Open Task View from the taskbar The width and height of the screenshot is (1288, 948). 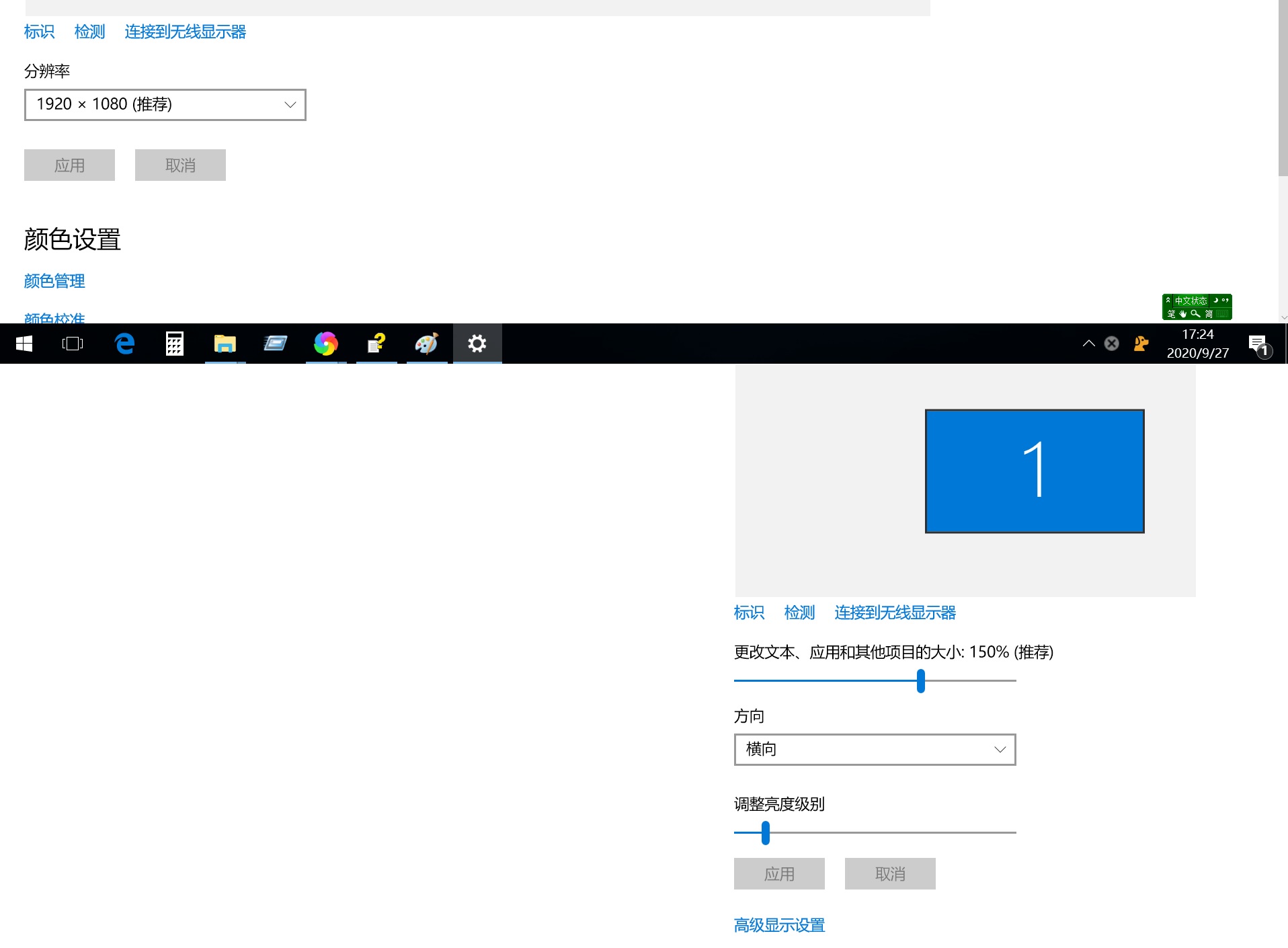click(x=73, y=344)
